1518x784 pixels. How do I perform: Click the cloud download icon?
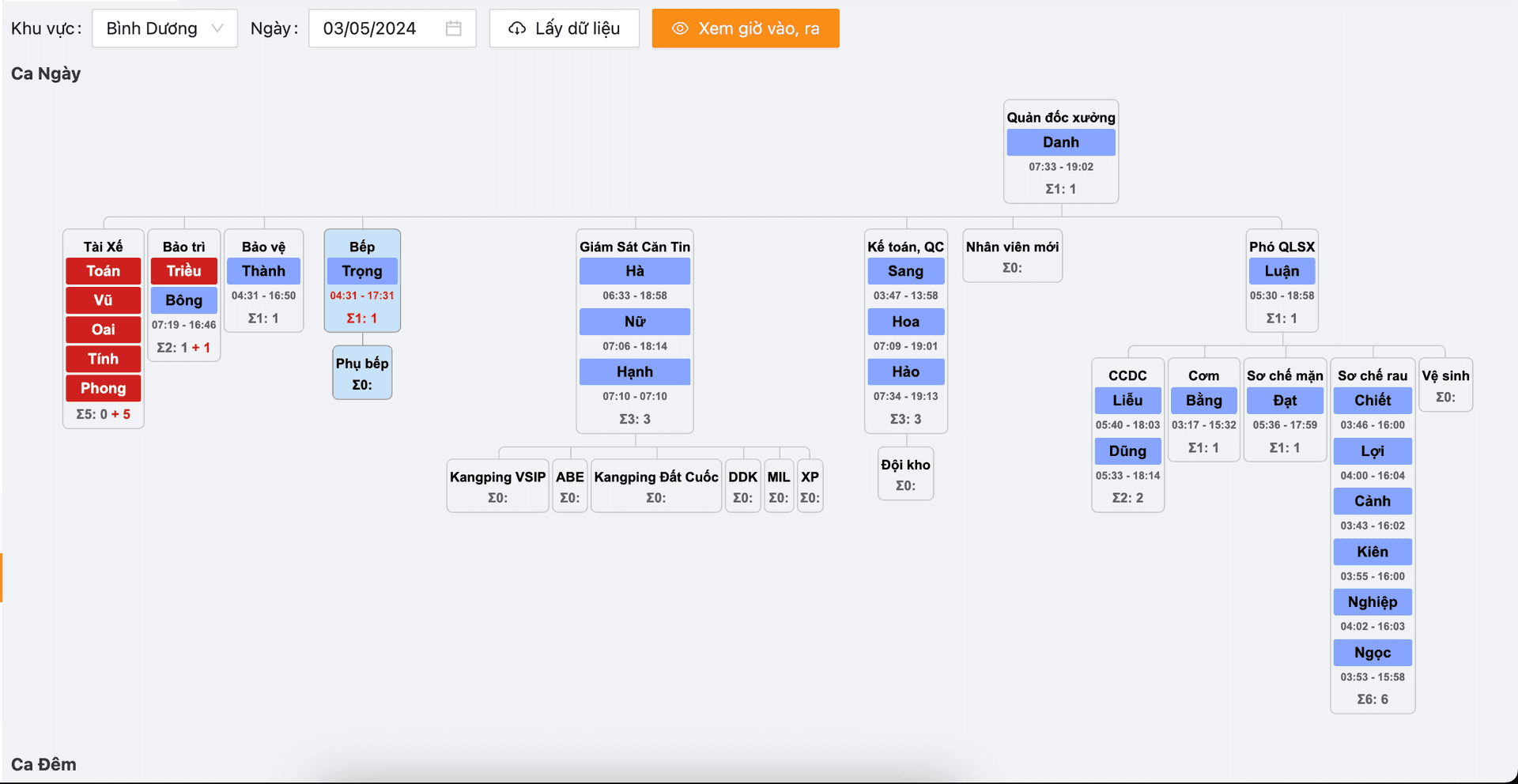[x=517, y=28]
